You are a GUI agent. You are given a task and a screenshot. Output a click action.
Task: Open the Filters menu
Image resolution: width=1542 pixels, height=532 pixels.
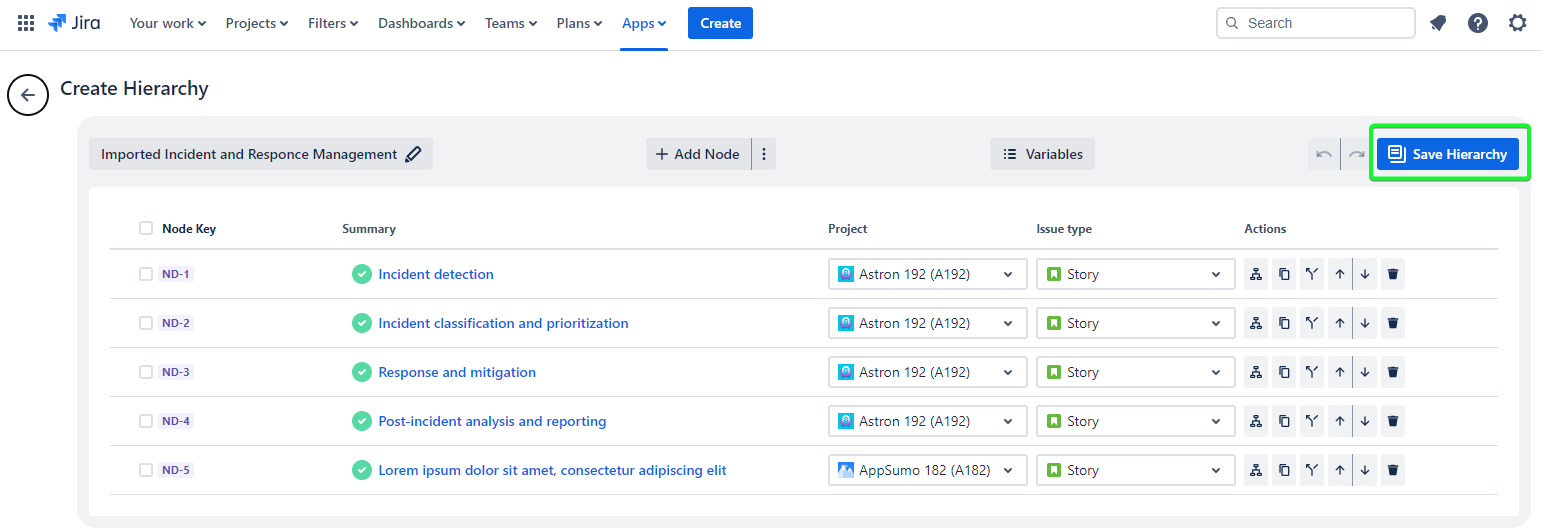(333, 23)
